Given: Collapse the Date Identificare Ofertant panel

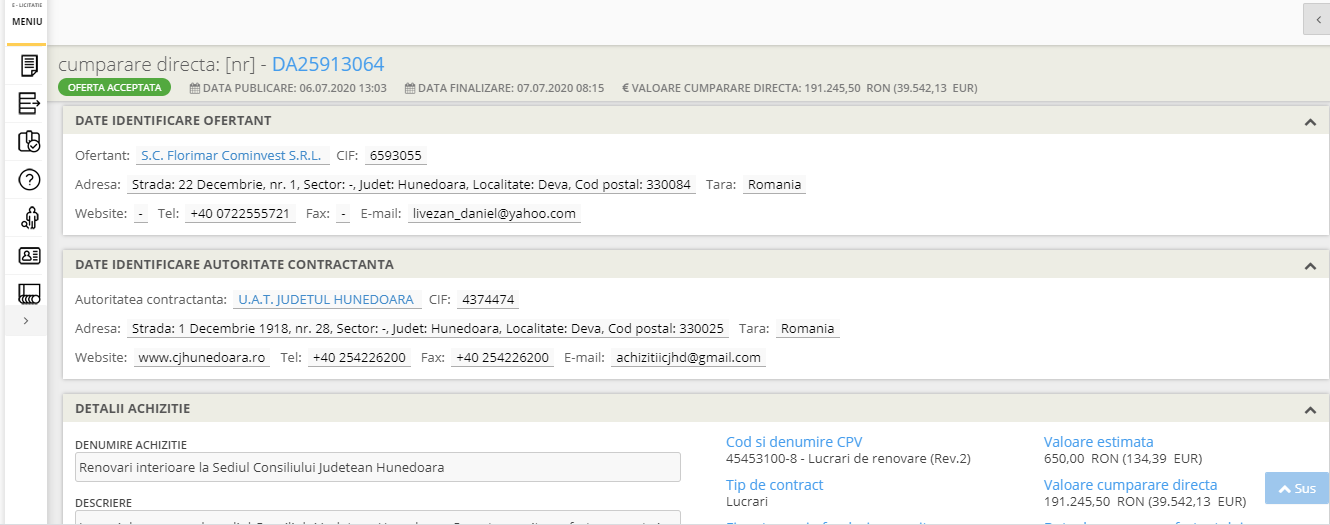Looking at the screenshot, I should [x=1309, y=122].
